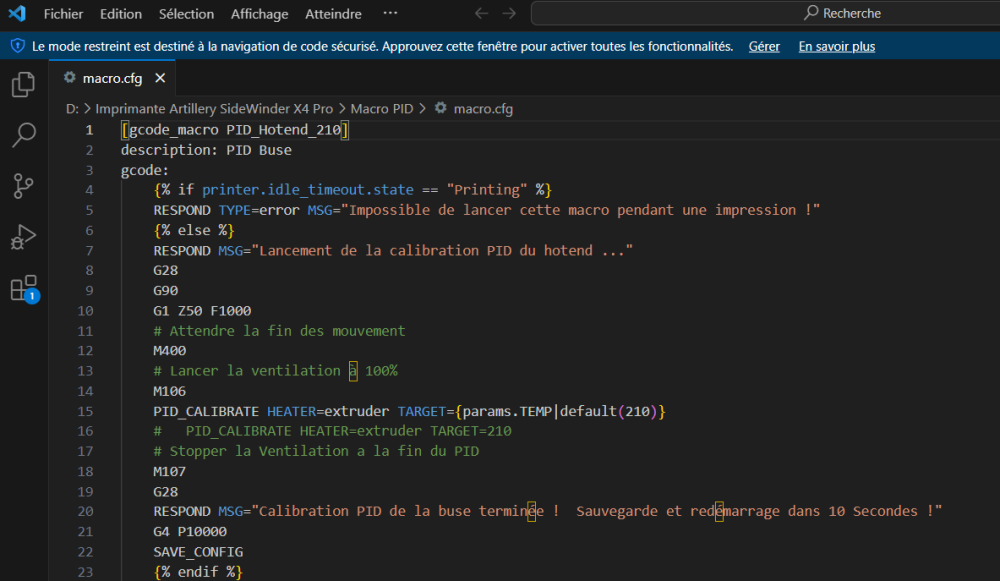The image size is (1000, 581).
Task: Select the macro.cfg tab
Action: coord(111,77)
